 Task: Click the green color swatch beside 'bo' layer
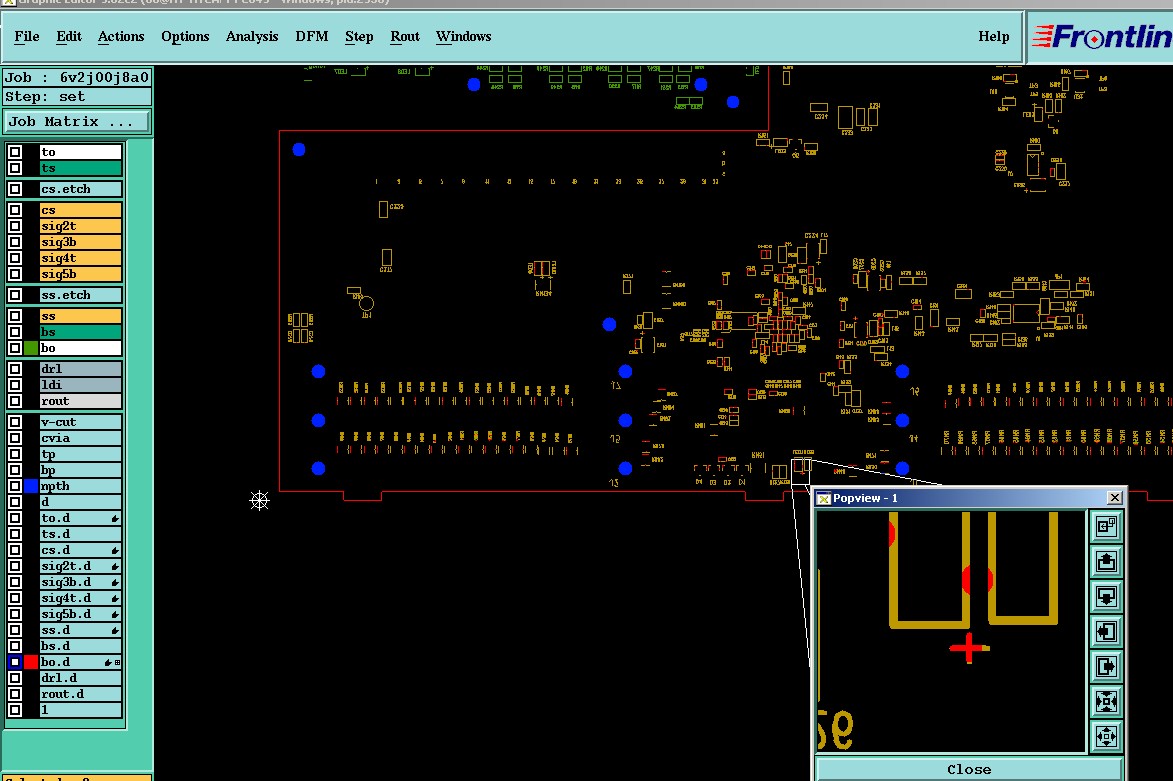(x=31, y=348)
